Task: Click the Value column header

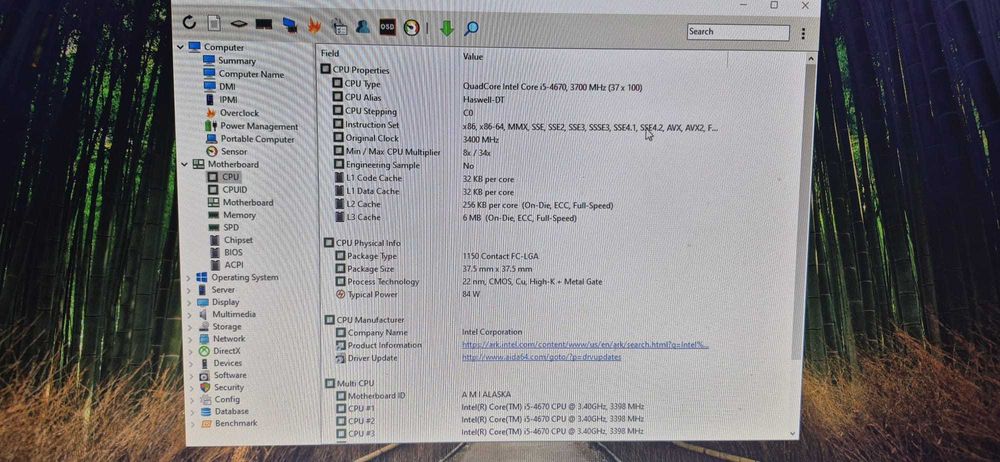Action: point(473,57)
